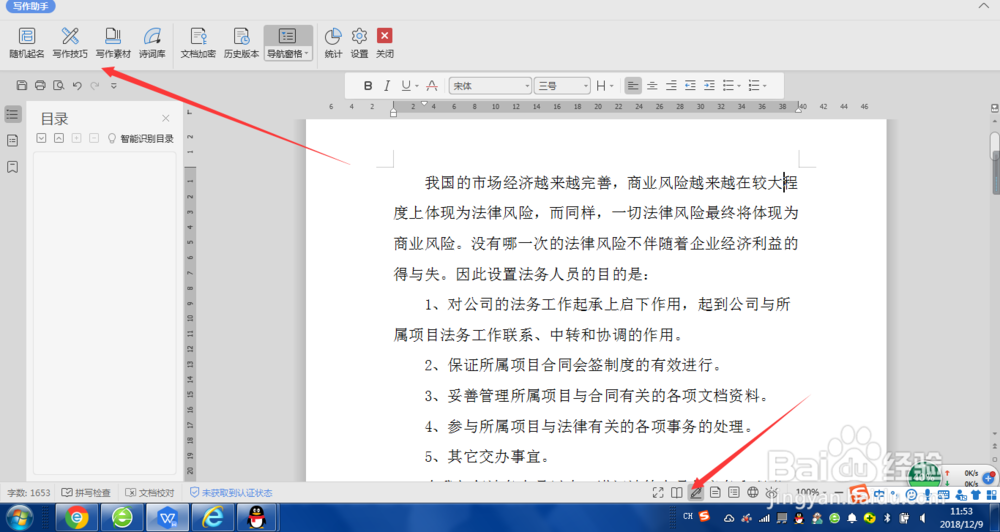Select center text alignment
Image resolution: width=1000 pixels, height=532 pixels.
652,85
